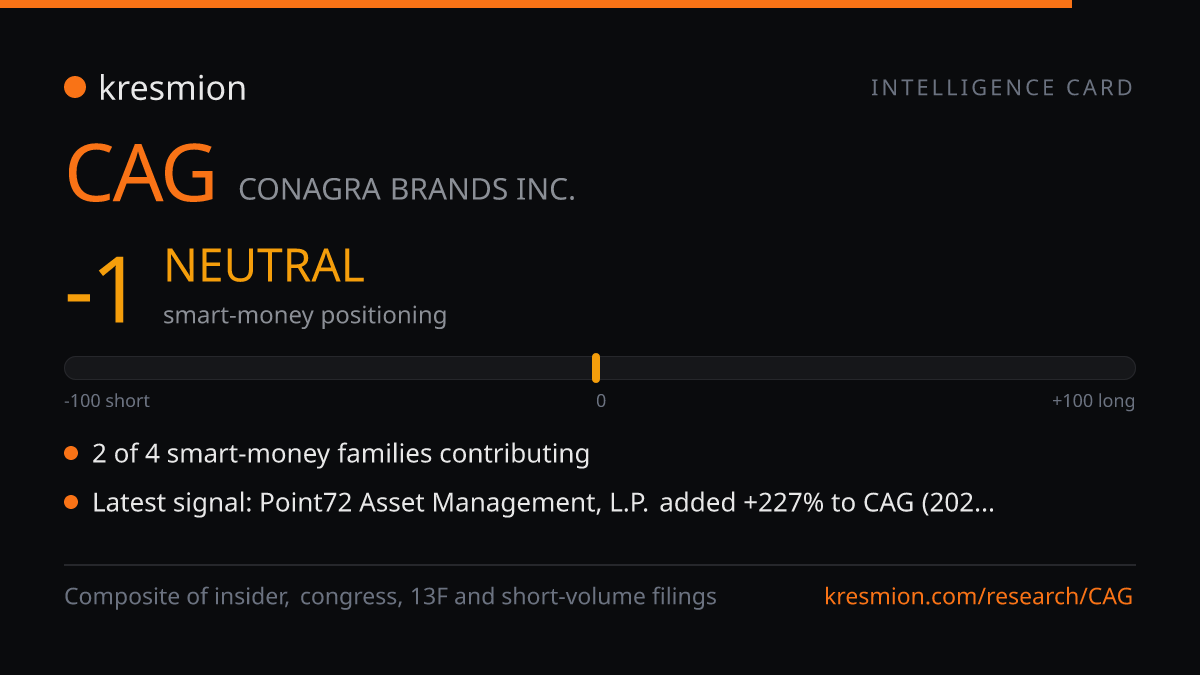Screen dimensions: 1200x675
Task: Click the 2 of 4 smart-money families text
Action: click(x=341, y=454)
